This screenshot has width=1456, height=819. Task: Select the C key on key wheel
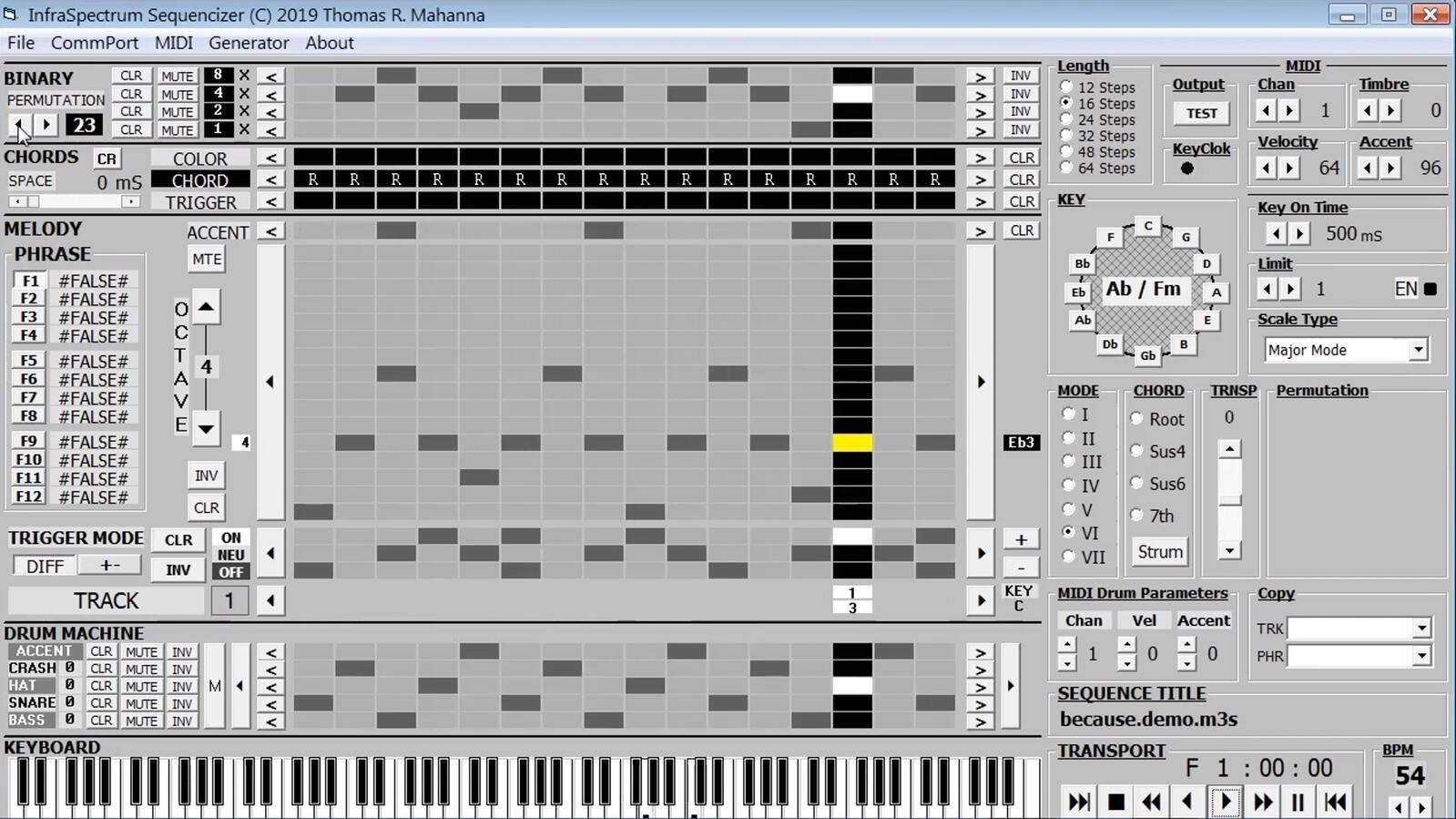[1147, 225]
